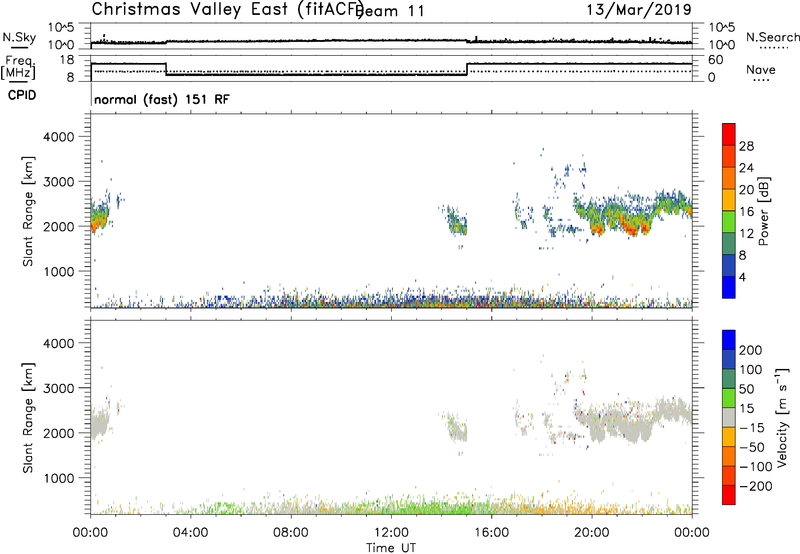Click the 'CPID' label
This screenshot has height=554, width=800.
21,95
